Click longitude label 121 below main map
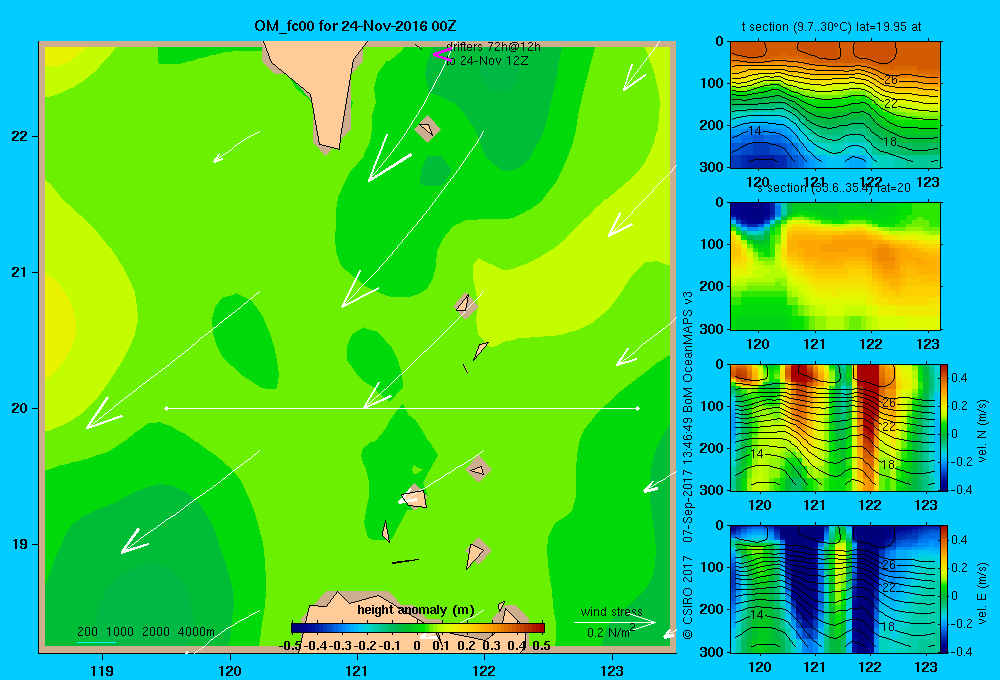The width and height of the screenshot is (1000, 680). tap(357, 670)
